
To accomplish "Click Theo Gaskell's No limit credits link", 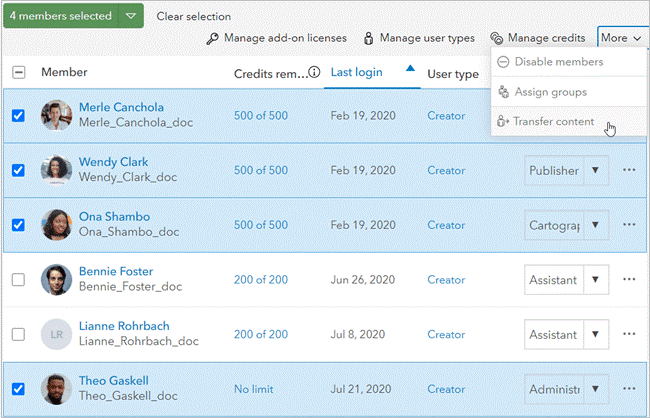I will coord(254,388).
